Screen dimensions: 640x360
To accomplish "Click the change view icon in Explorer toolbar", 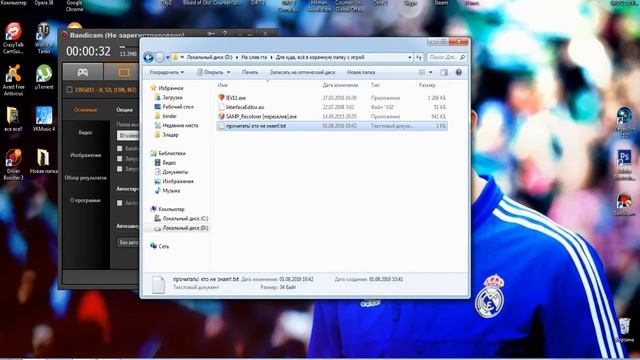I will (422, 72).
